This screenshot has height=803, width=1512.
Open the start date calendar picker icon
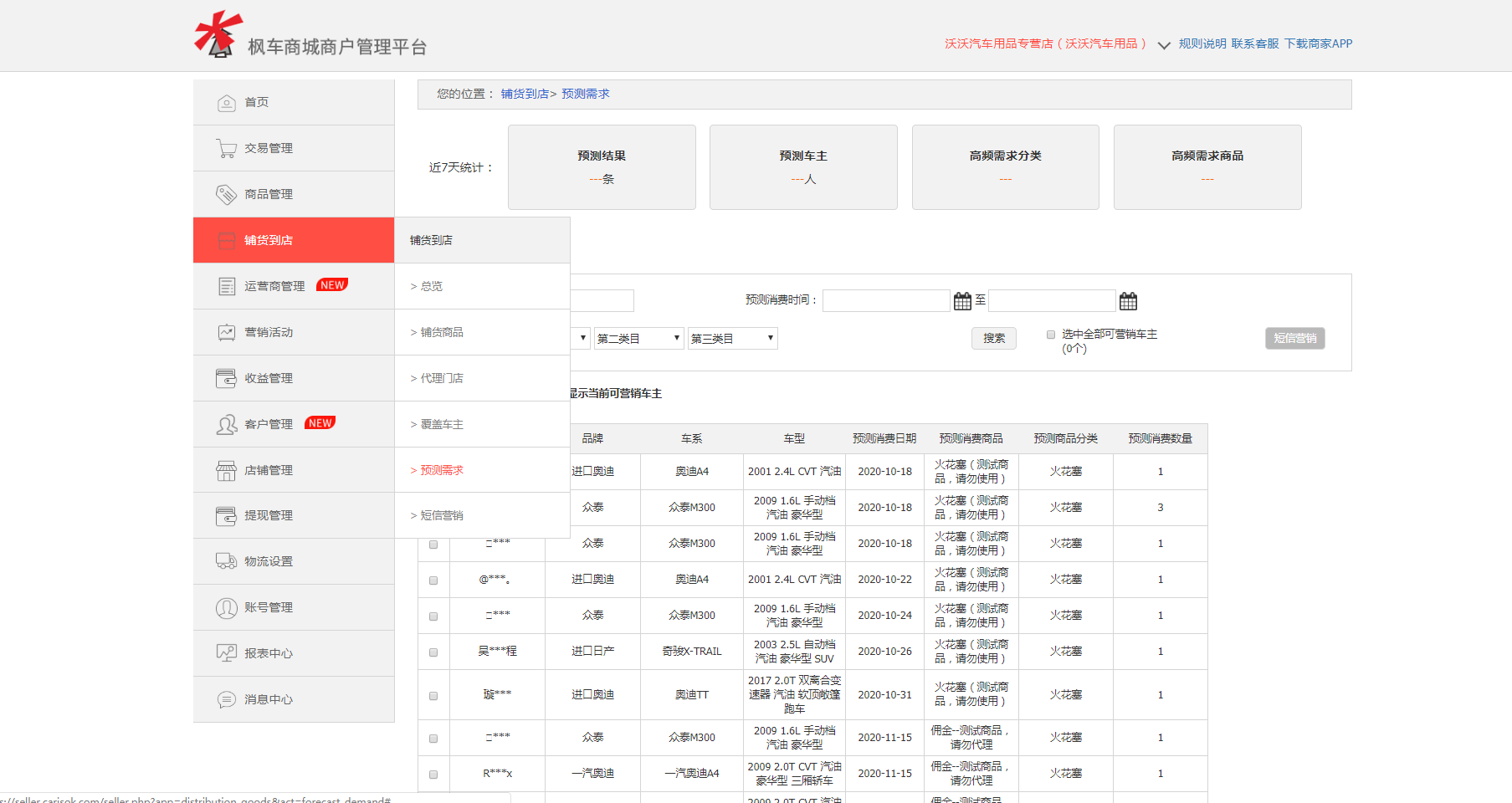pyautogui.click(x=962, y=300)
